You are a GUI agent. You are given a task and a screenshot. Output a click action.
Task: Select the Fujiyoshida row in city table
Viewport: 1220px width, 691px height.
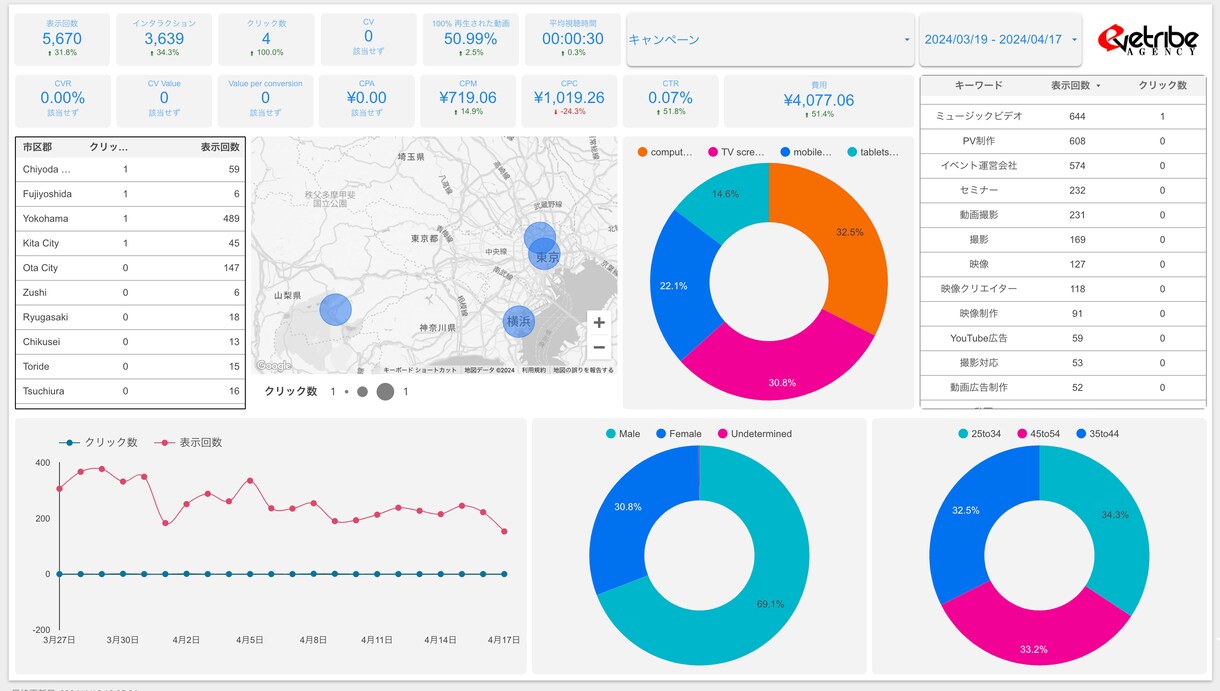[x=131, y=194]
